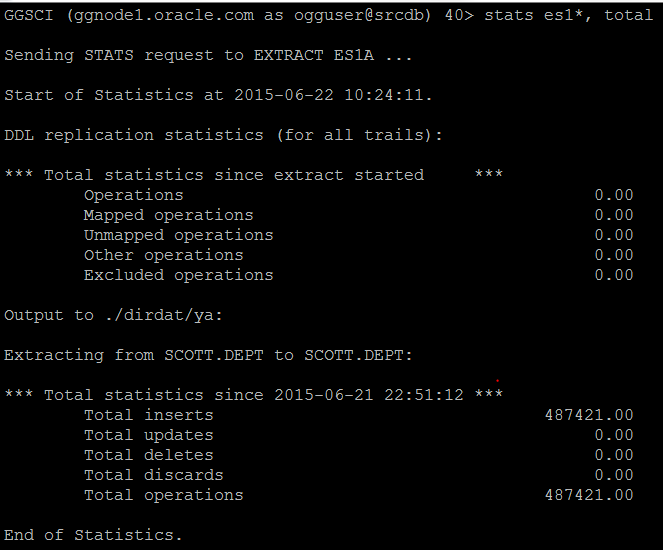The height and width of the screenshot is (550, 663).
Task: Click the 'stats es1*, total' command text
Action: point(568,16)
